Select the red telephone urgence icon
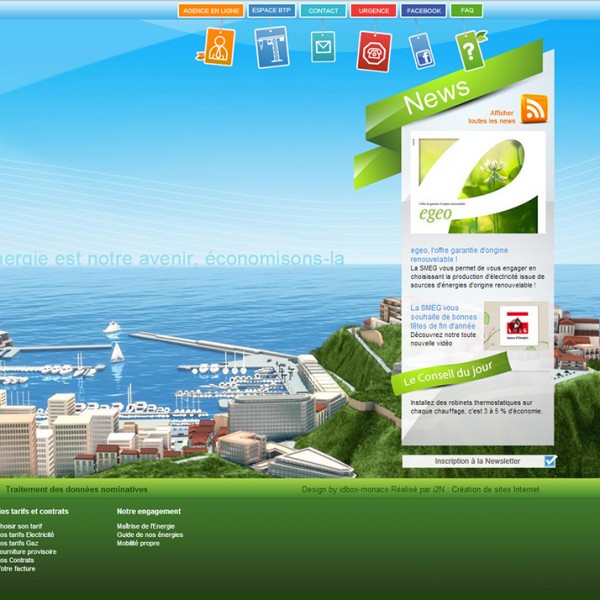This screenshot has height=600, width=600. (373, 51)
